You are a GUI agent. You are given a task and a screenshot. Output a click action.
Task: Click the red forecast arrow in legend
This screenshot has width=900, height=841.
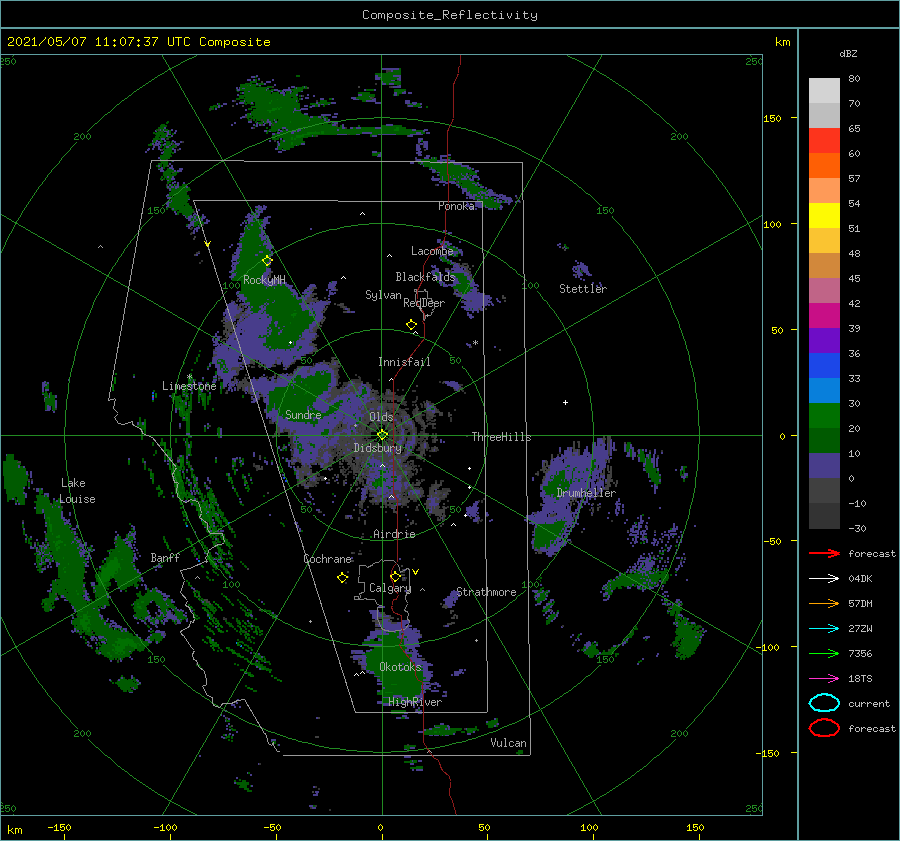824,553
